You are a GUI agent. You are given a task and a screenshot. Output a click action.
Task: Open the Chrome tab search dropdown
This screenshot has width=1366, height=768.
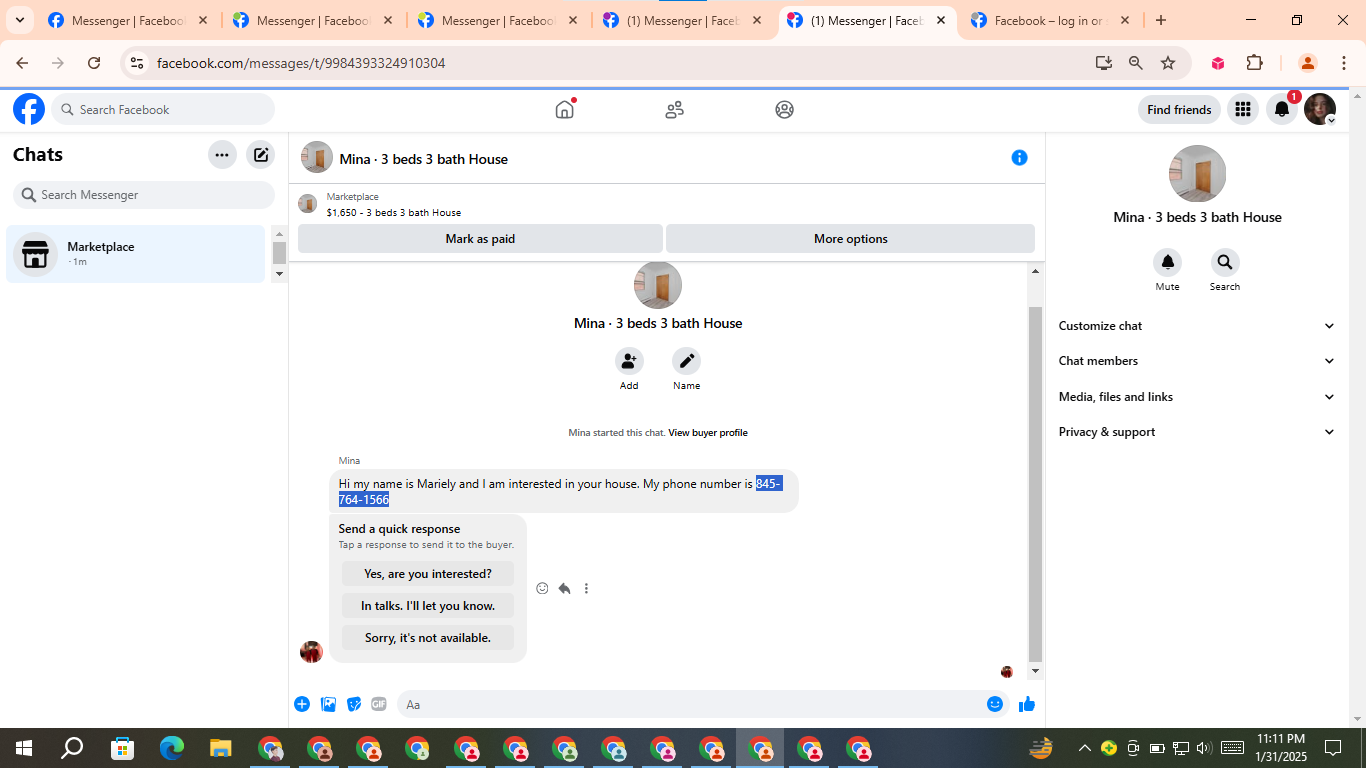click(x=19, y=20)
